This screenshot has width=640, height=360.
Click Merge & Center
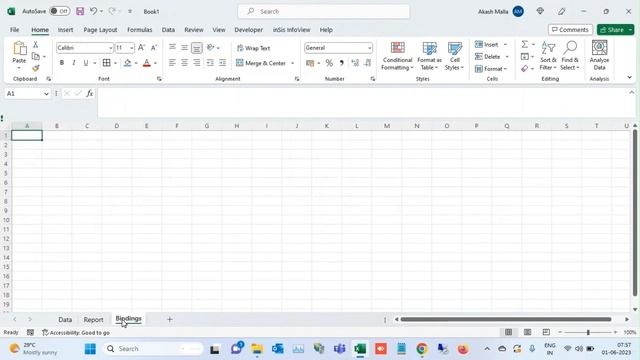point(261,63)
